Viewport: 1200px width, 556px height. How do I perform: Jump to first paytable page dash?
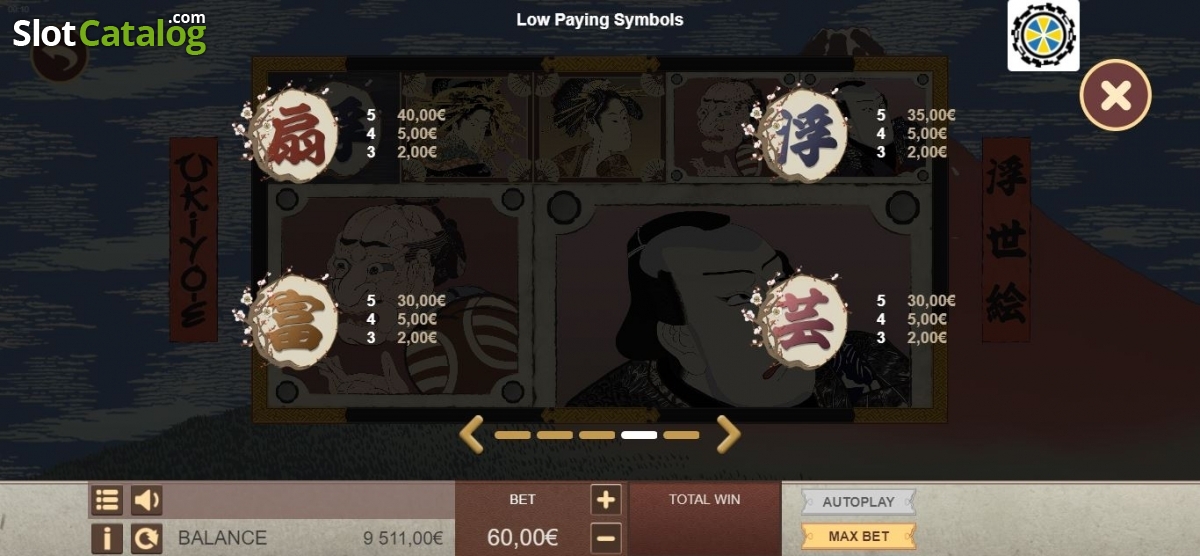[513, 435]
